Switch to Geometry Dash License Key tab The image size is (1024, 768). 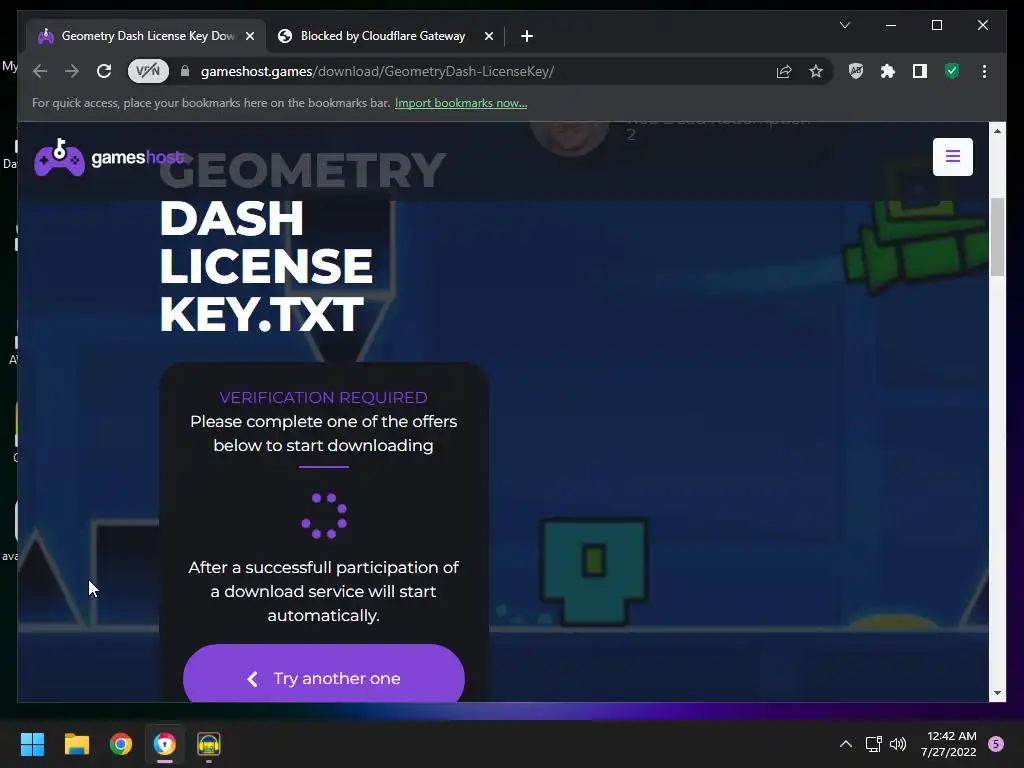(x=146, y=36)
